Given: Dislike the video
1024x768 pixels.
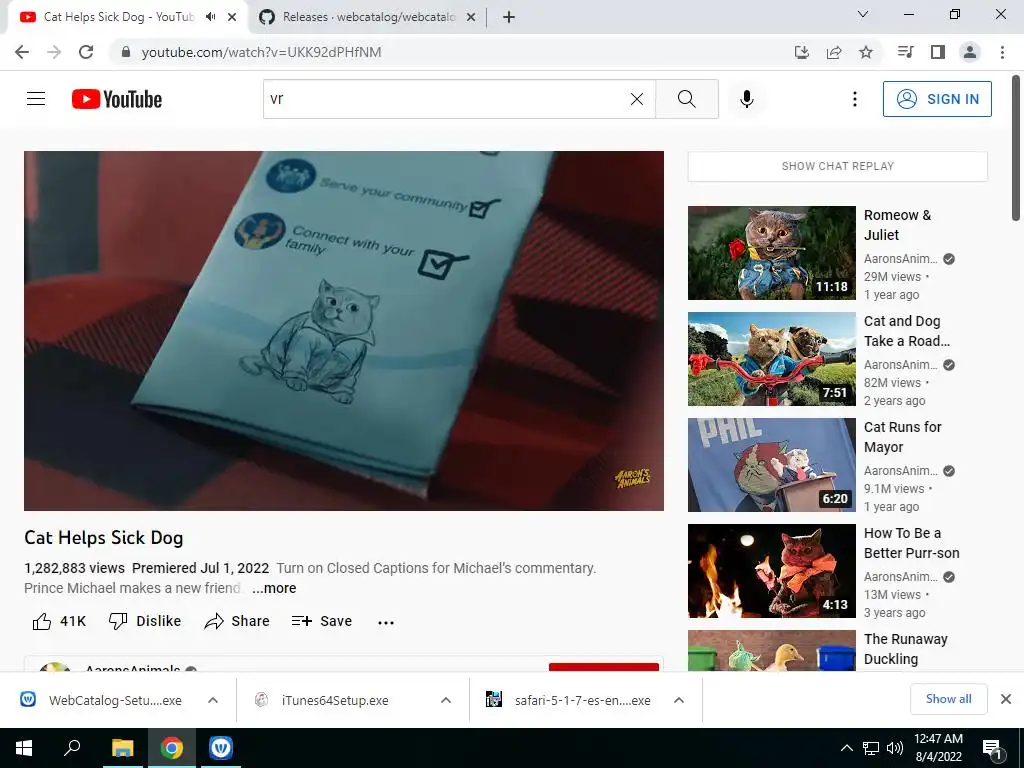Looking at the screenshot, I should 145,621.
